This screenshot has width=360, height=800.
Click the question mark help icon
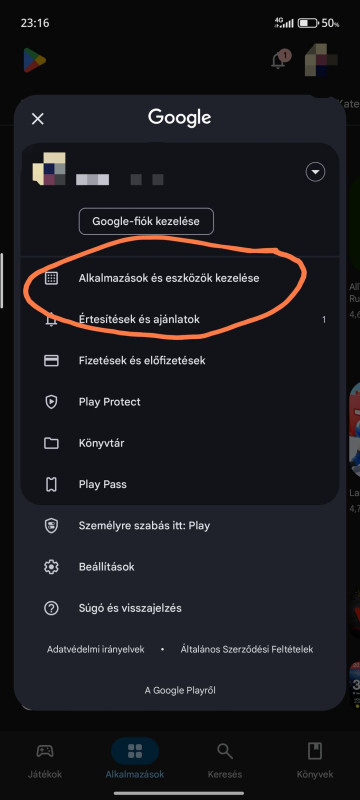51,608
